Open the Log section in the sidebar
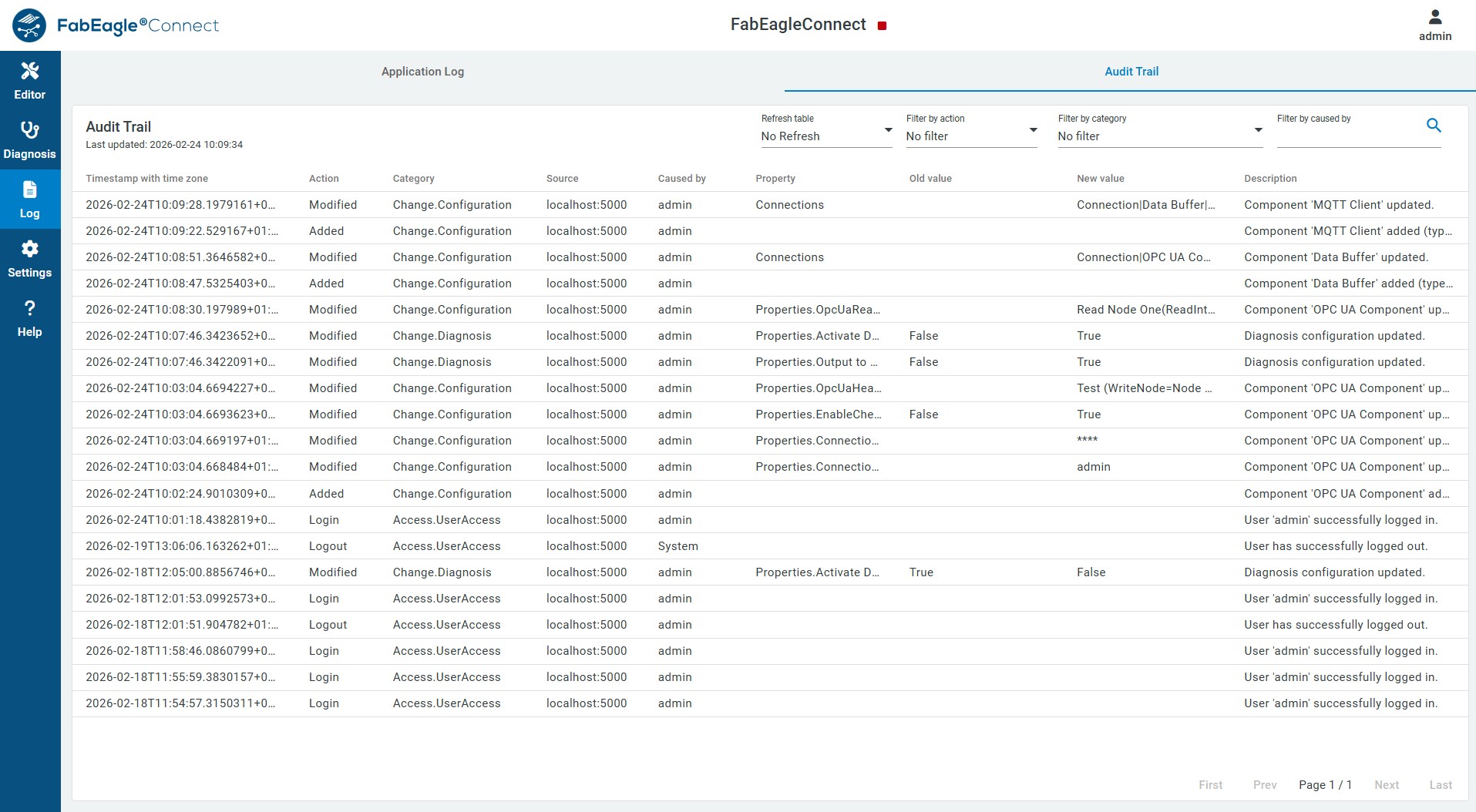 [29, 199]
